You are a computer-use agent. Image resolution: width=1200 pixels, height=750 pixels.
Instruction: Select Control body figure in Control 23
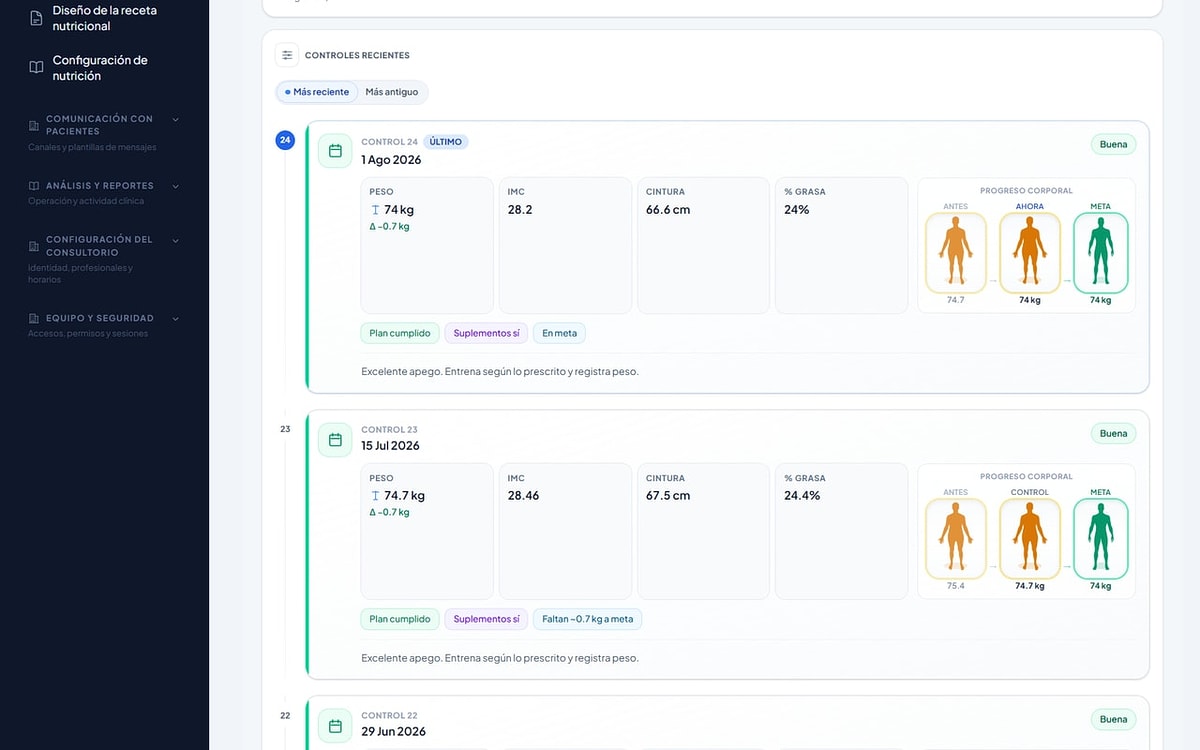pyautogui.click(x=1029, y=539)
